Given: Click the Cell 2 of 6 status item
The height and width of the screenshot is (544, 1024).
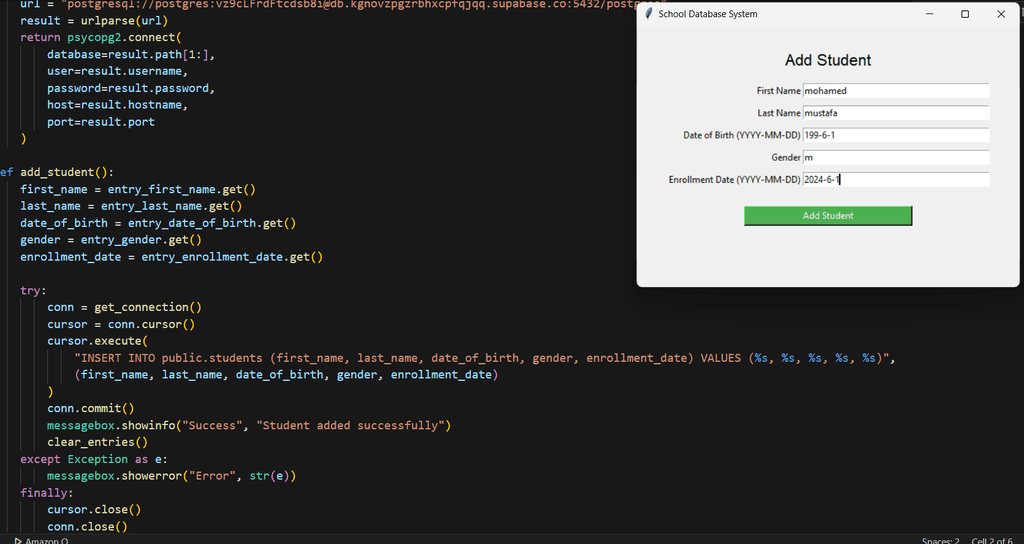Looking at the screenshot, I should pos(992,541).
